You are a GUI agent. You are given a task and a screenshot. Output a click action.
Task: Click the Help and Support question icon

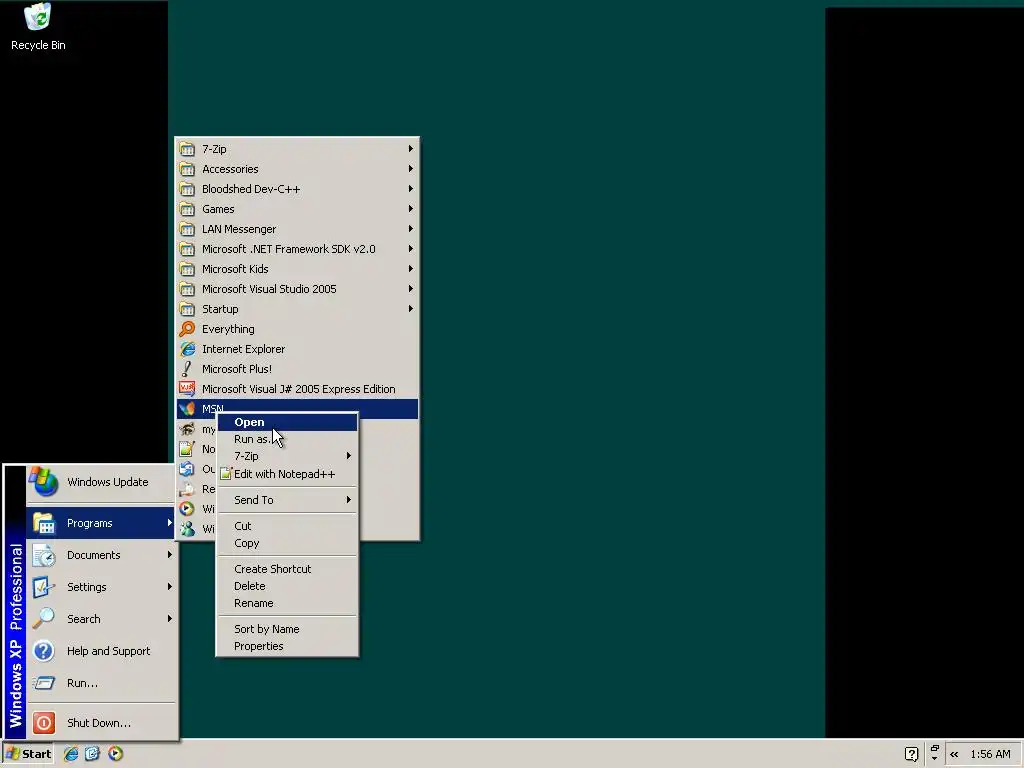pyautogui.click(x=44, y=651)
